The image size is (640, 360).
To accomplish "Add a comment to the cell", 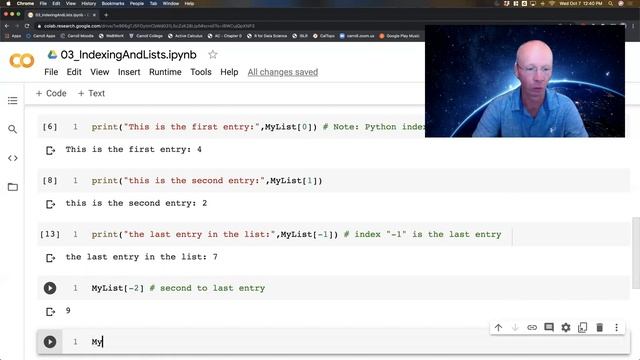I will click(x=549, y=327).
